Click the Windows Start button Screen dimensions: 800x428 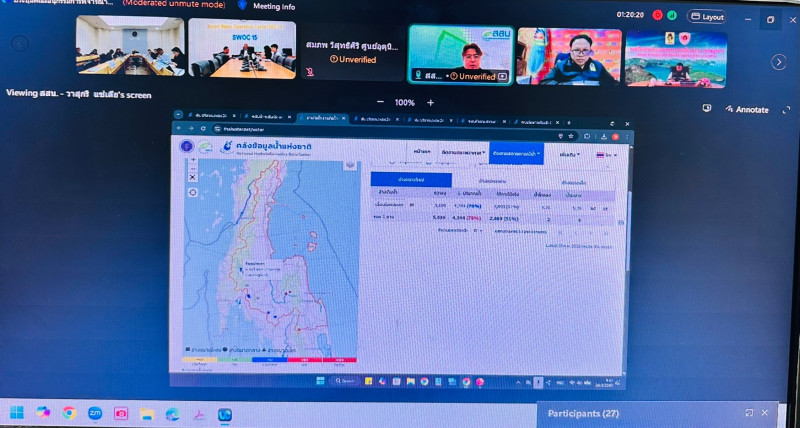(17, 412)
